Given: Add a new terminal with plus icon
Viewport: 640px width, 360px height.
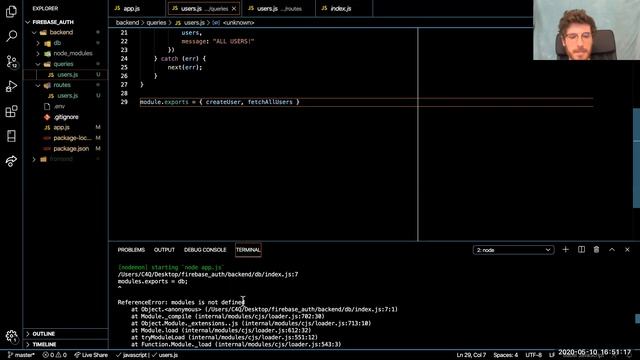Looking at the screenshot, I should pyautogui.click(x=565, y=249).
